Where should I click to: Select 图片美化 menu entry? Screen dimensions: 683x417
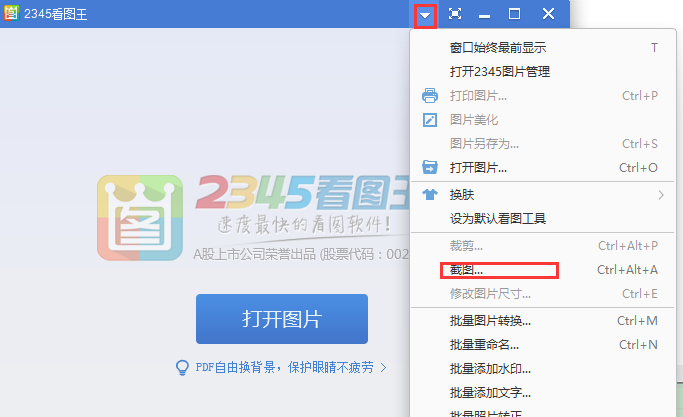(x=542, y=120)
